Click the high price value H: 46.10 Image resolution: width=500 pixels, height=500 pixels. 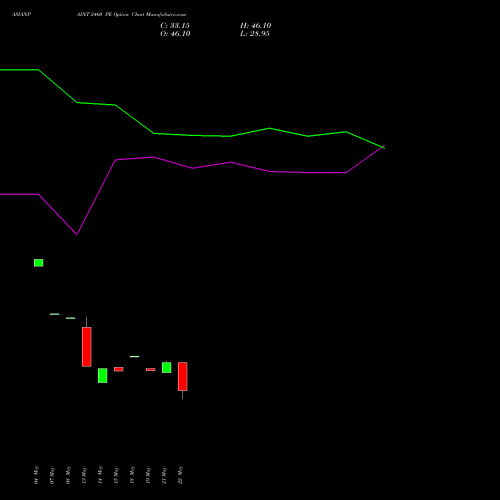point(256,26)
